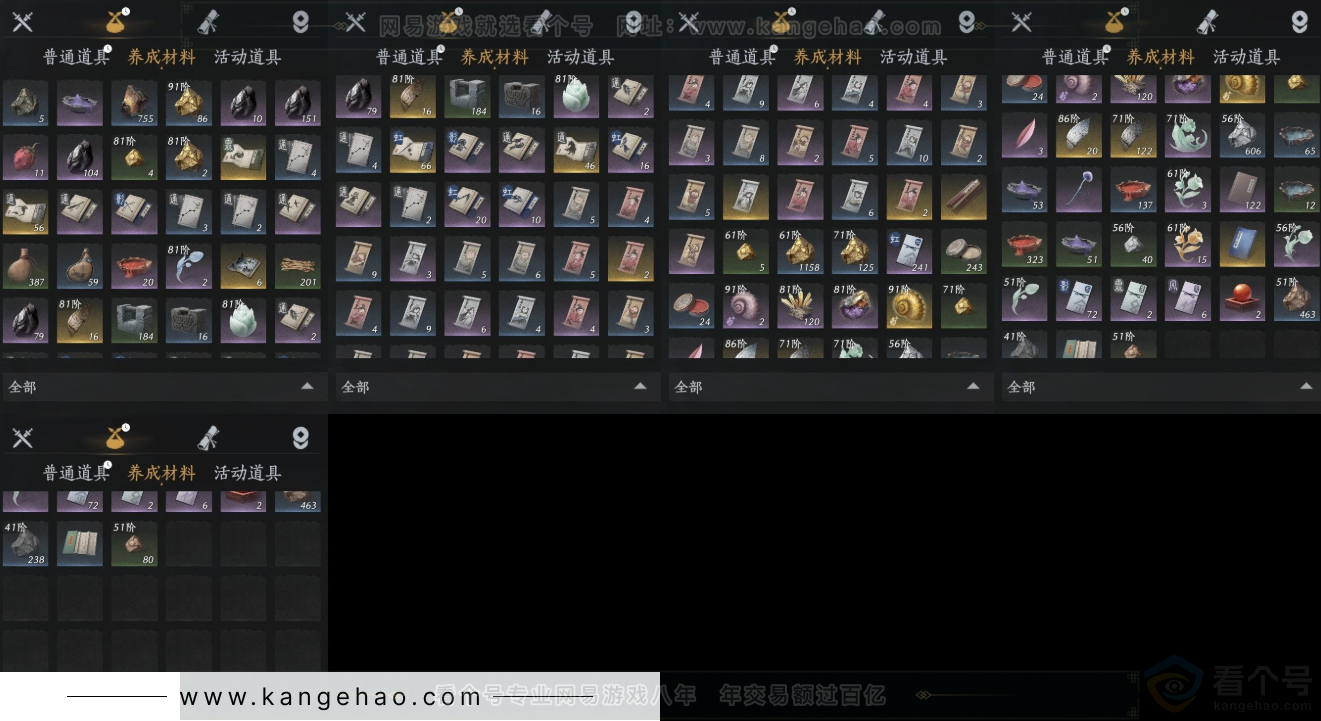The width and height of the screenshot is (1321, 721).
Task: Select the water basin with count 12
Action: (1297, 189)
